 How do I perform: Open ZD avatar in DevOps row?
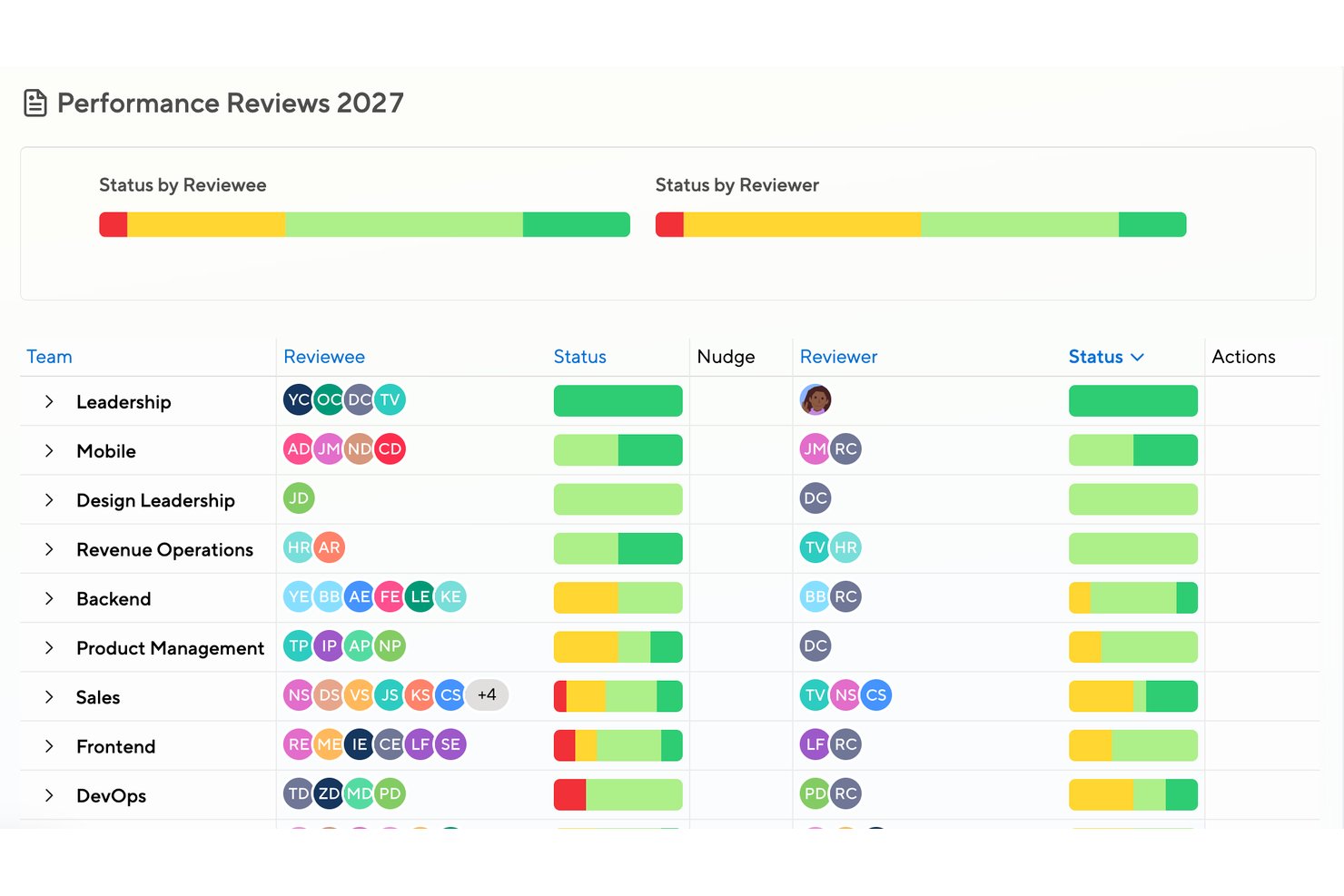[329, 793]
